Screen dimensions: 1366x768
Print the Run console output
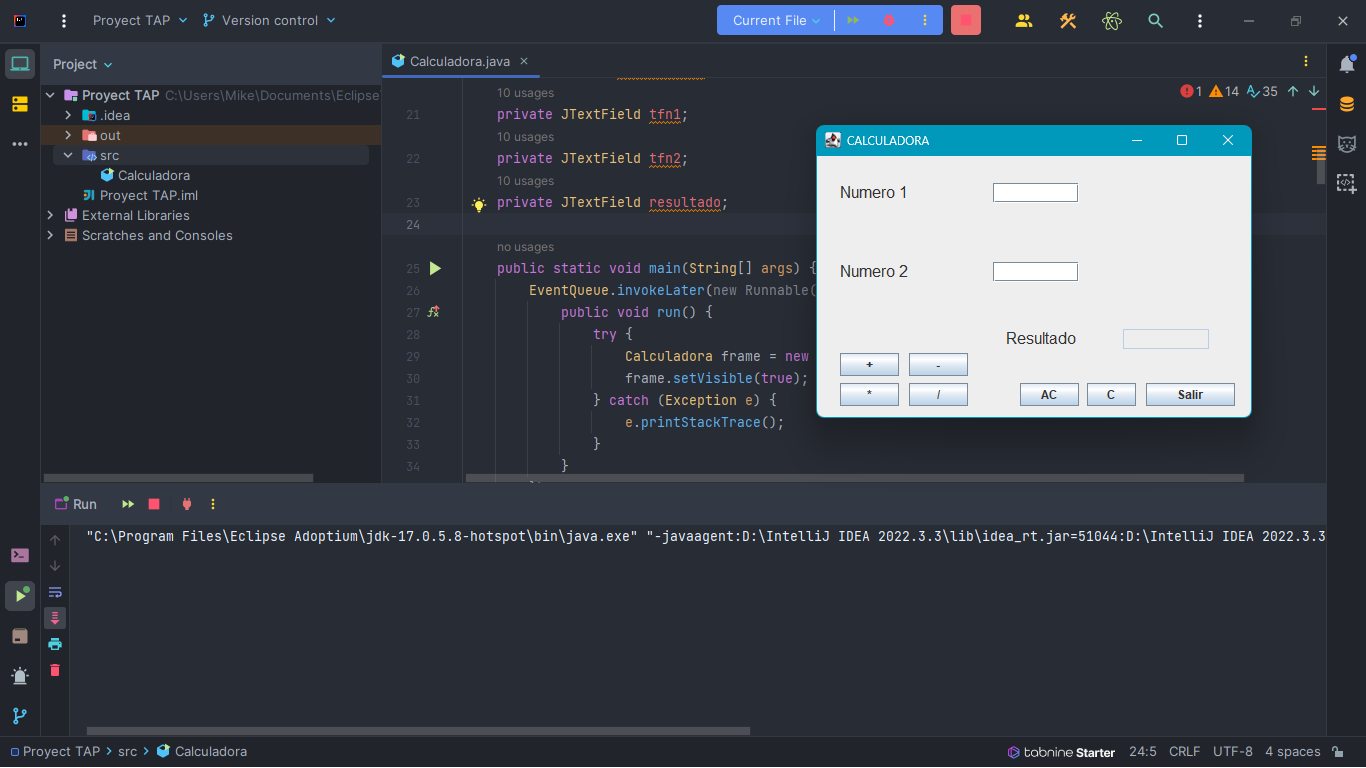[x=55, y=644]
